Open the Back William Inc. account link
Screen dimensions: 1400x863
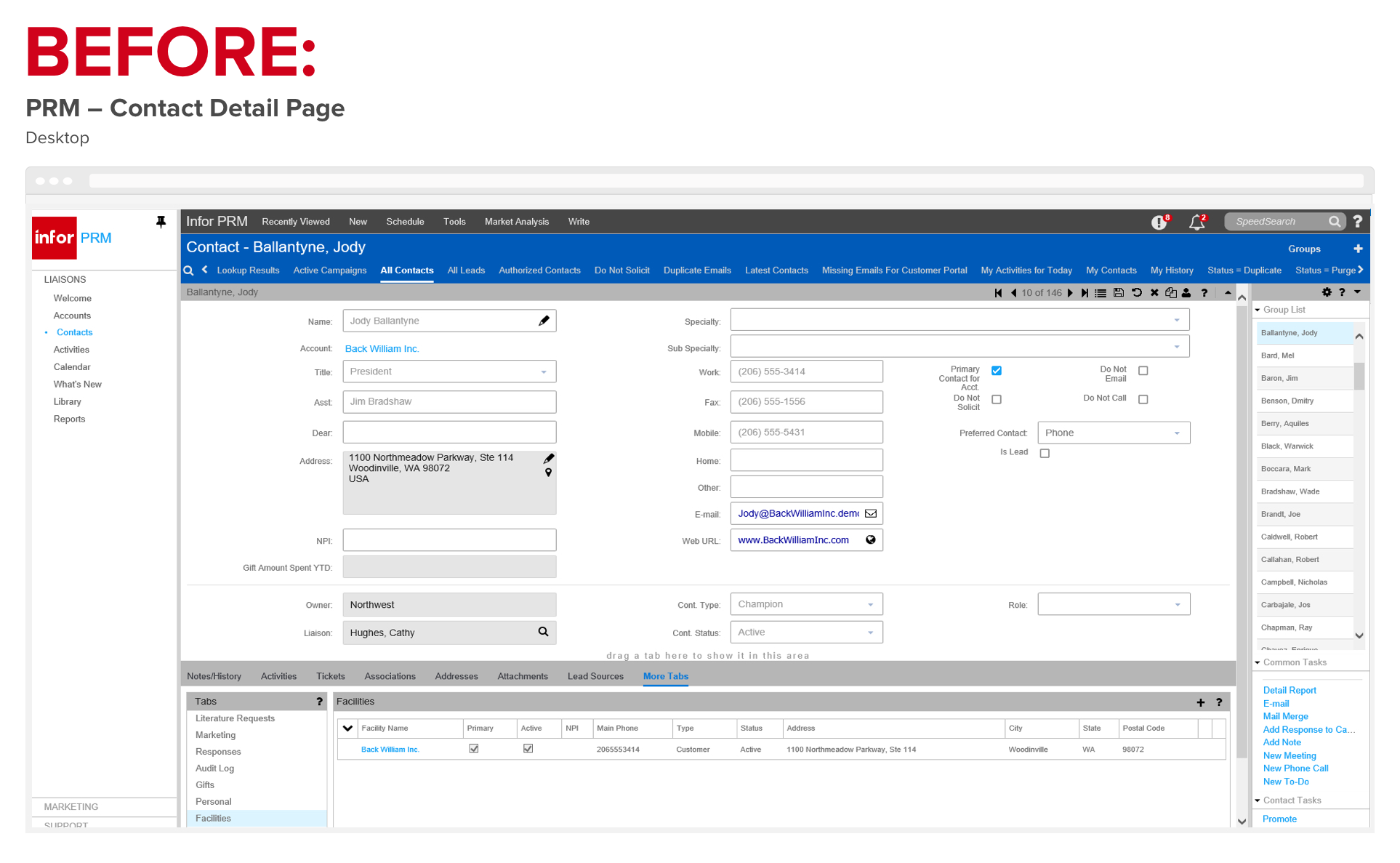click(x=382, y=349)
